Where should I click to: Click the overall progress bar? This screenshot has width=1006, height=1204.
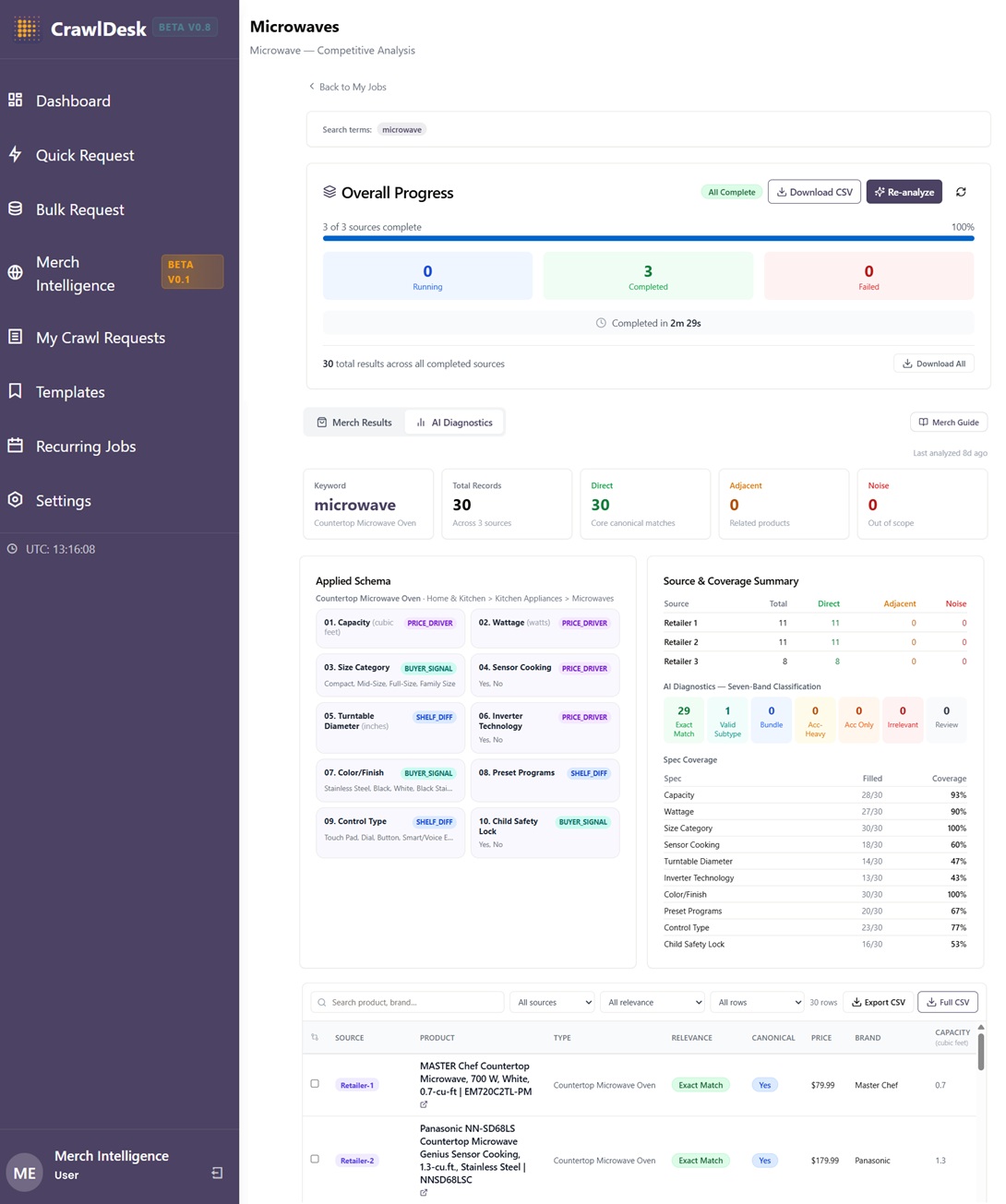click(x=648, y=238)
